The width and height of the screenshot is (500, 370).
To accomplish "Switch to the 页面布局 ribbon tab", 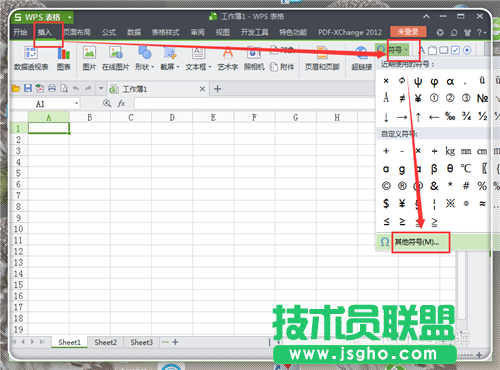I will pyautogui.click(x=77, y=32).
